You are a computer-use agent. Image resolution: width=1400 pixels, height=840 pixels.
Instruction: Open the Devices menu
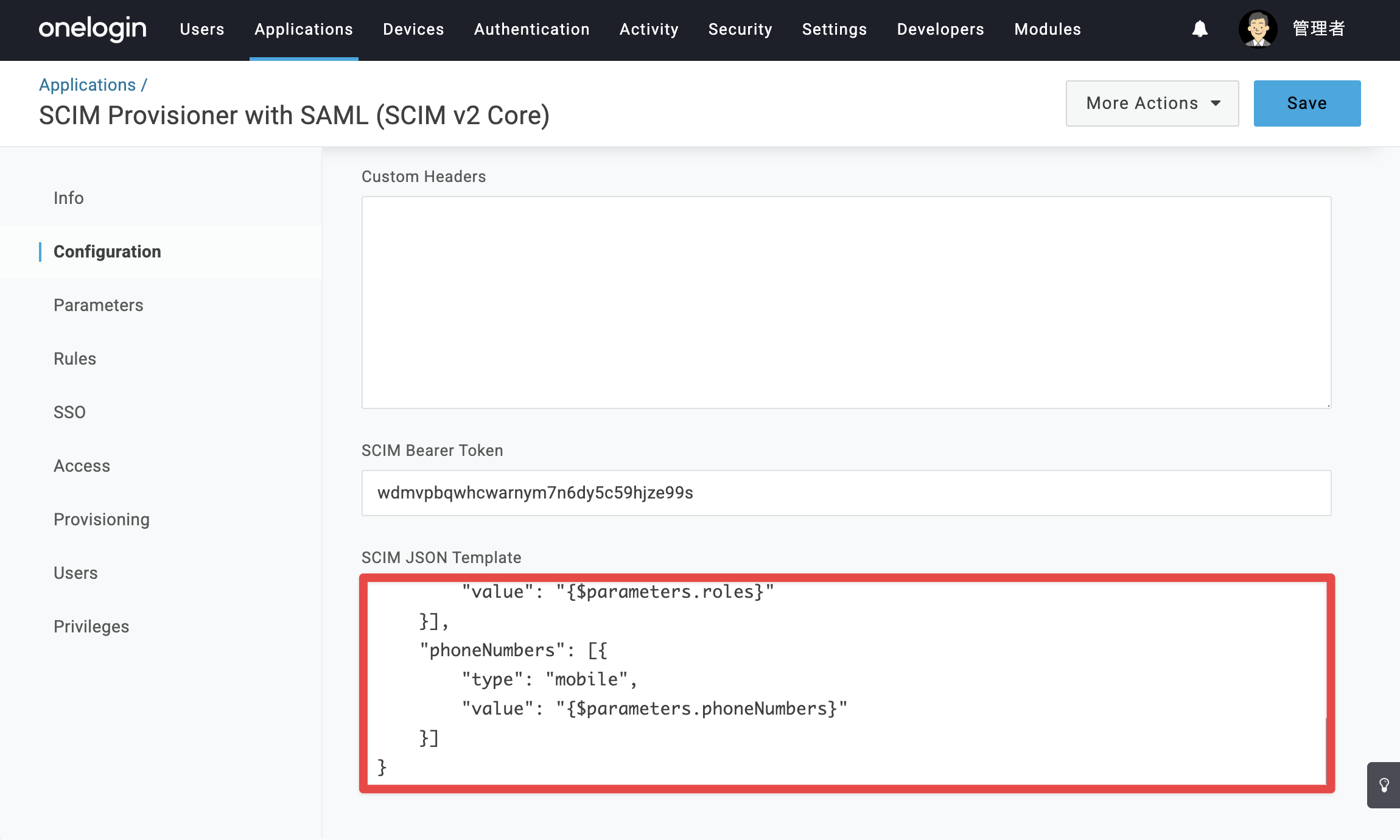413,29
